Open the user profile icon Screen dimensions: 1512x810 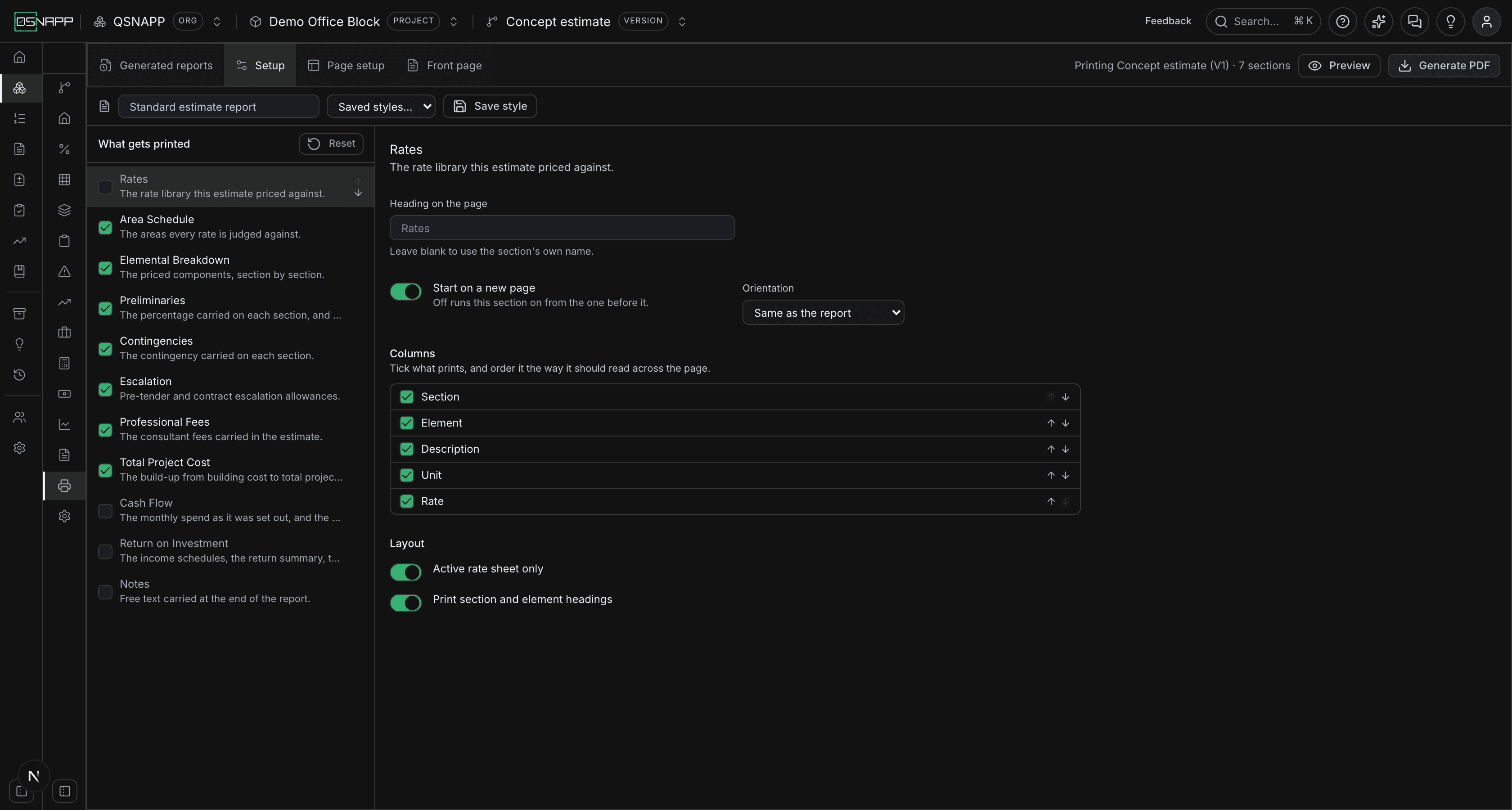coord(1486,22)
